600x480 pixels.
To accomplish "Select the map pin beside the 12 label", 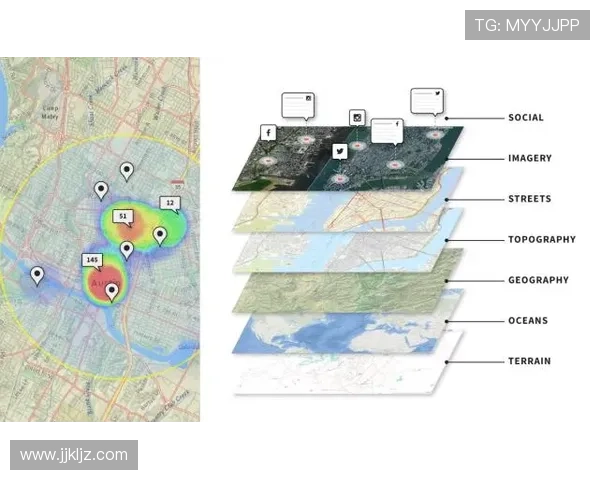I will pos(160,236).
